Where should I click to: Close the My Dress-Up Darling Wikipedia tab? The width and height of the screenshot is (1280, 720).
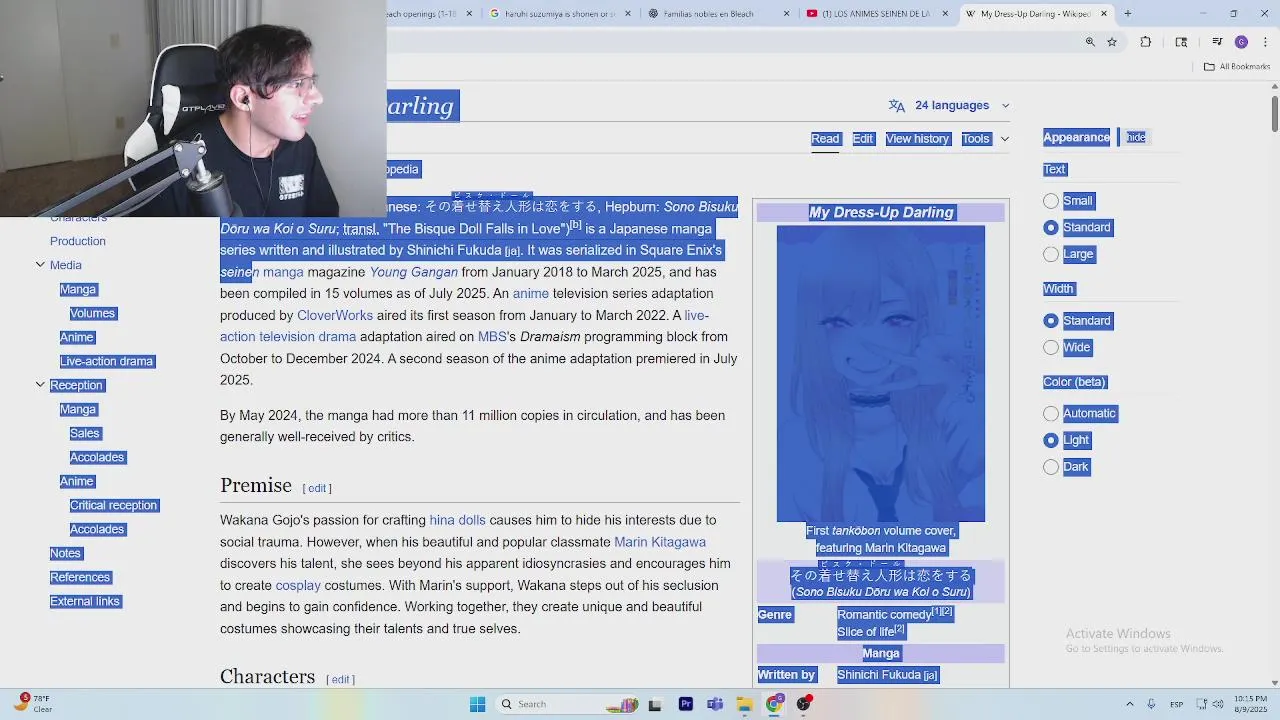1104,14
